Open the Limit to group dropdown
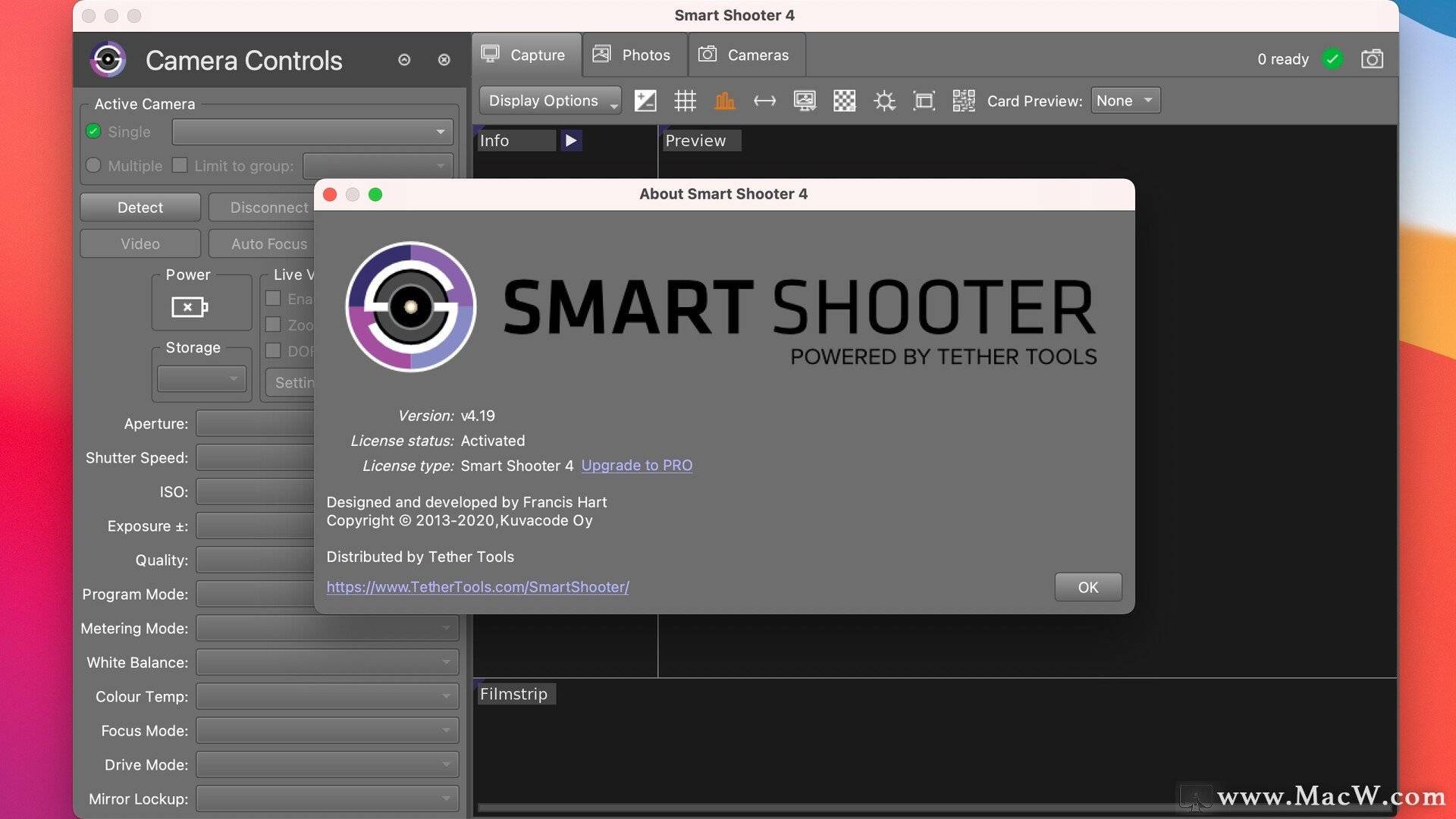 378,165
